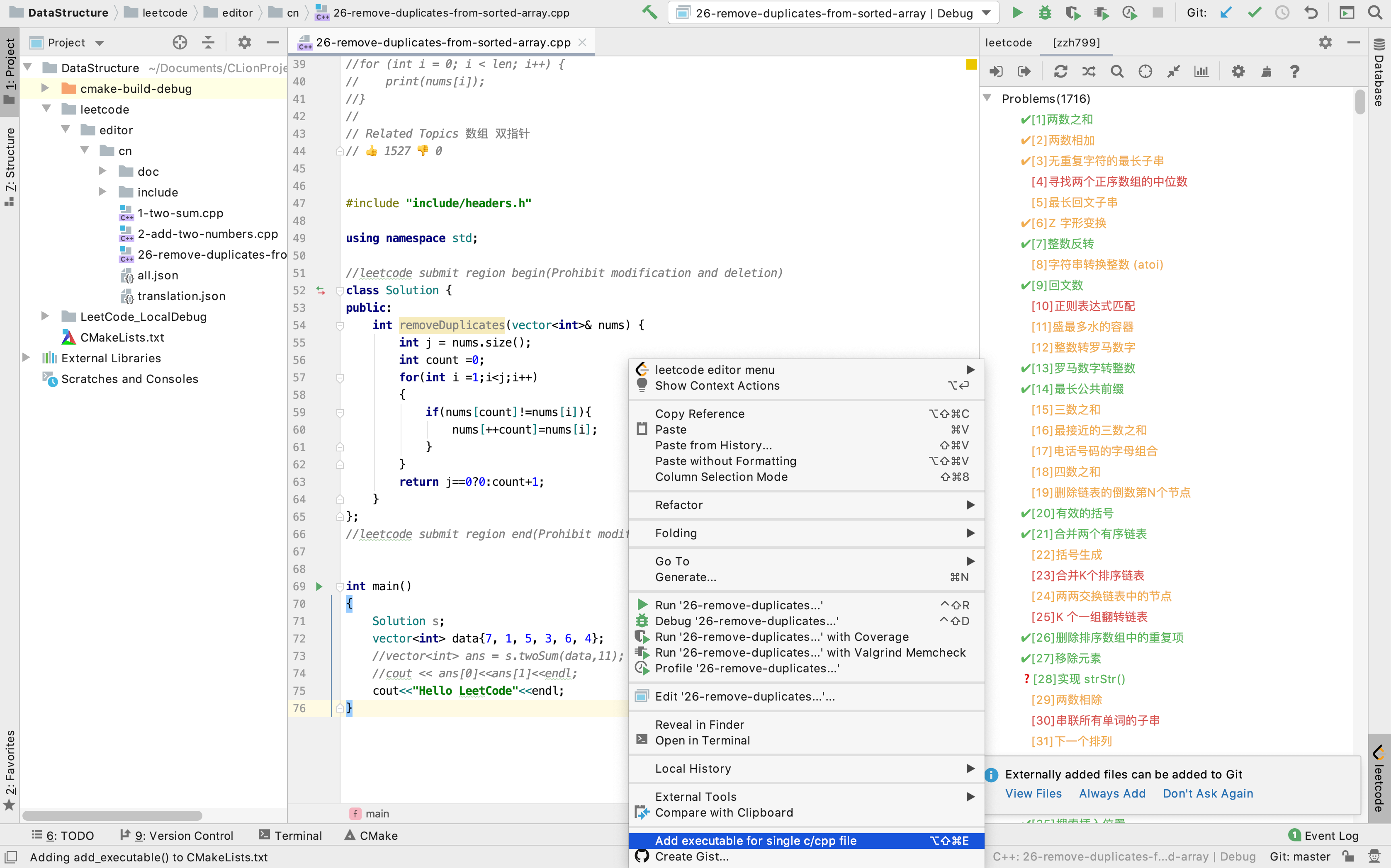Collapse the Problems(1716) tree node
This screenshot has width=1391, height=868.
coord(987,98)
